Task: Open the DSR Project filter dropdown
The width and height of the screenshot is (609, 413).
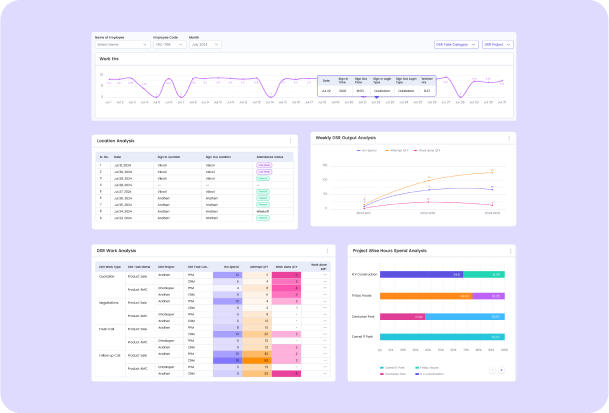Action: coord(498,45)
